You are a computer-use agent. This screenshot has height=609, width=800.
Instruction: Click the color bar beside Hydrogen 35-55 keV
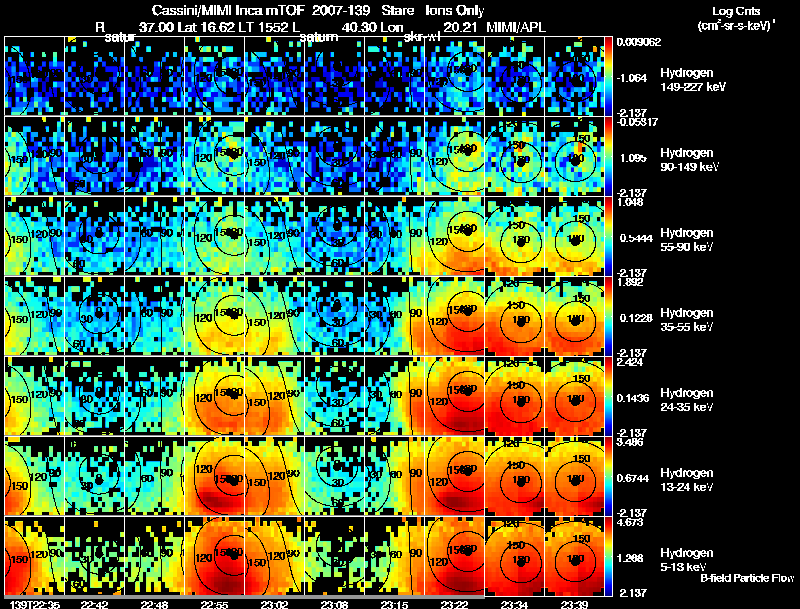(x=608, y=316)
